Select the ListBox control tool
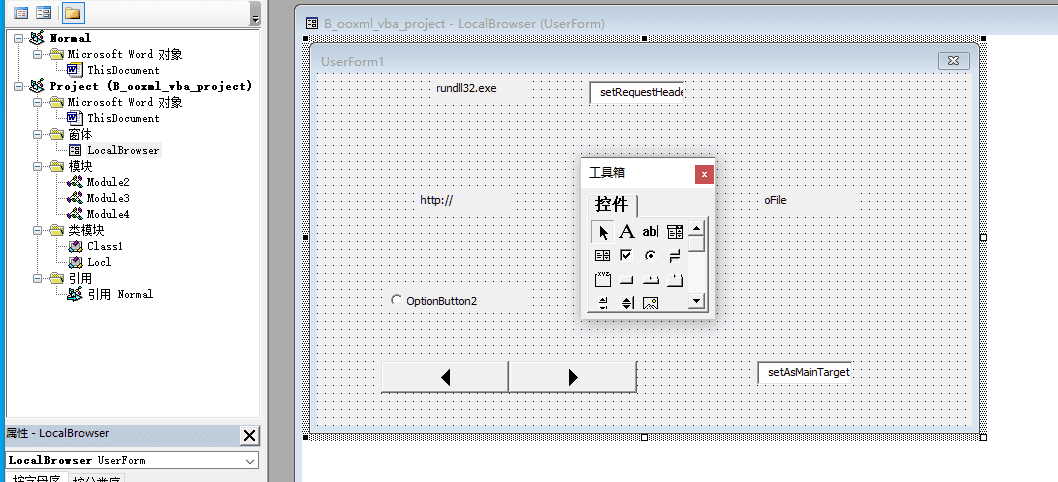Viewport: 1058px width, 482px height. click(603, 256)
